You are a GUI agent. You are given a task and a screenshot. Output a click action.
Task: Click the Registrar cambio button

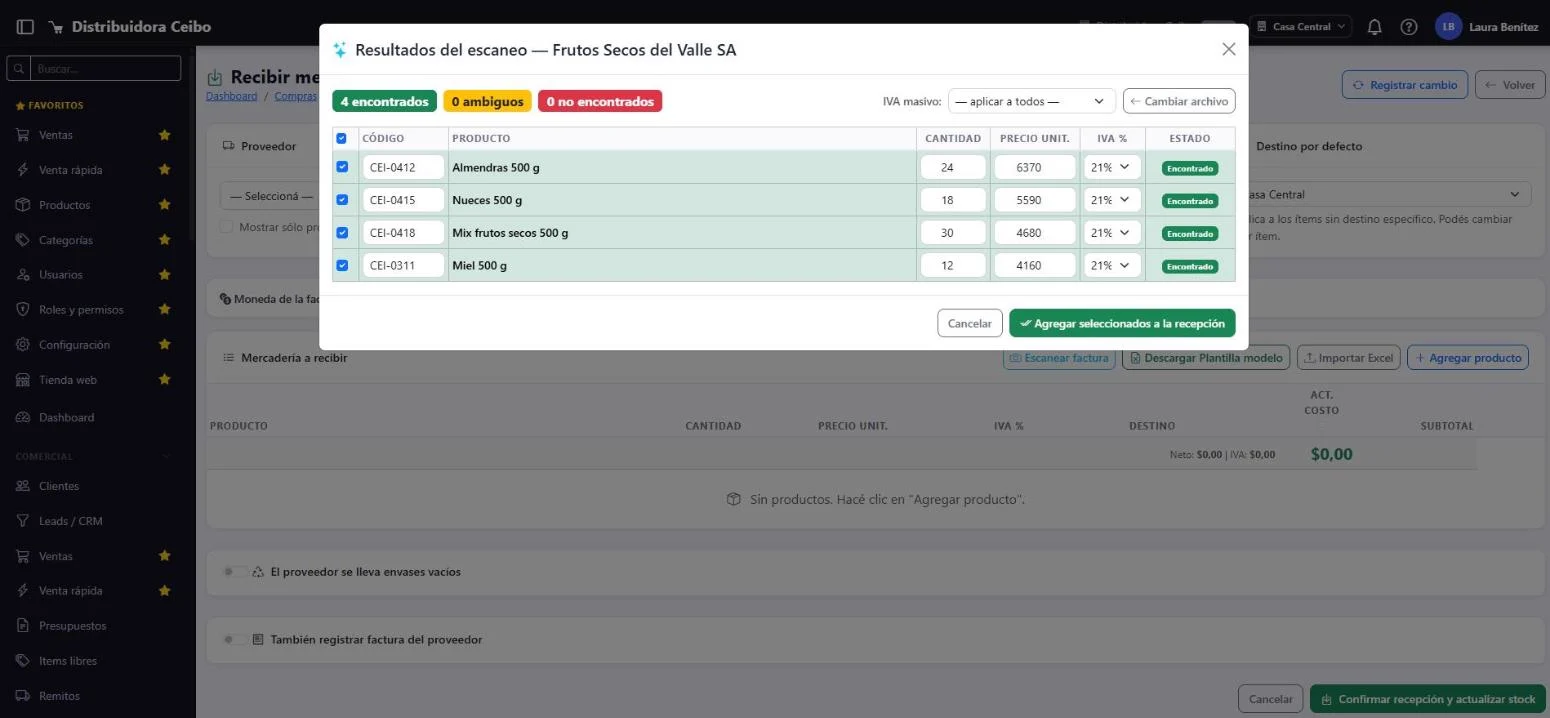pos(1404,85)
